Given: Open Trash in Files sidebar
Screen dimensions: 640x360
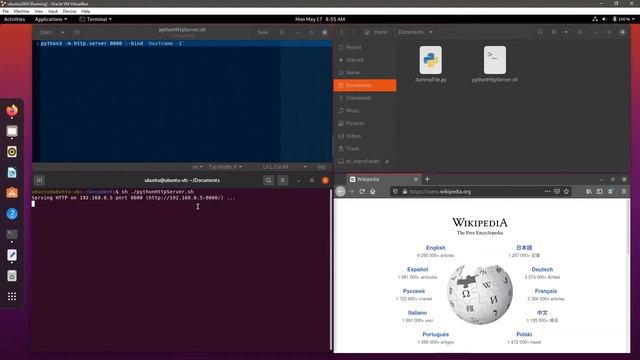Looking at the screenshot, I should pos(365,149).
